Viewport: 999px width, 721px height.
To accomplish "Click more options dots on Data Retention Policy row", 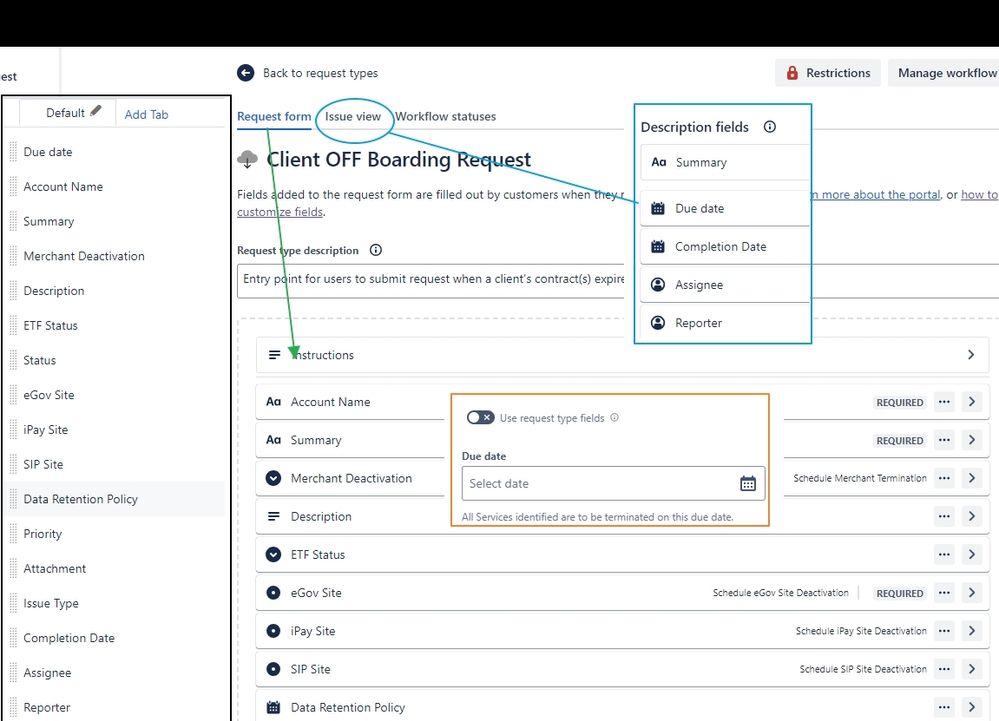I will (944, 707).
